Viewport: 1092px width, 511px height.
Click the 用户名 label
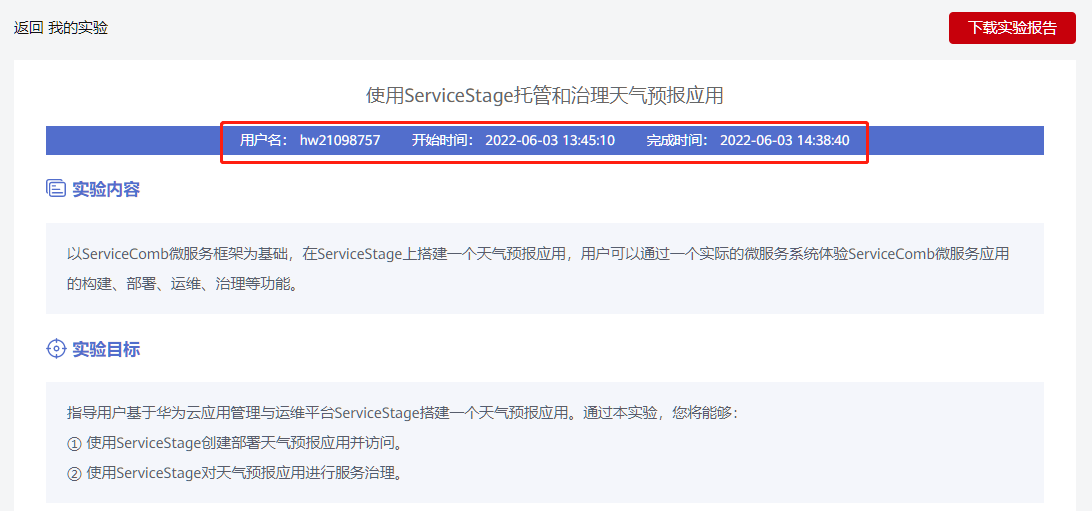click(264, 141)
